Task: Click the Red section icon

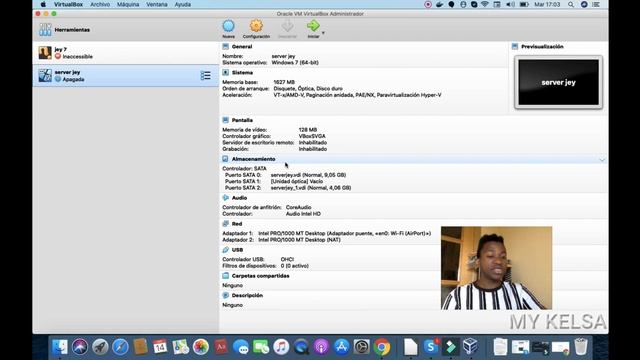Action: click(x=225, y=224)
